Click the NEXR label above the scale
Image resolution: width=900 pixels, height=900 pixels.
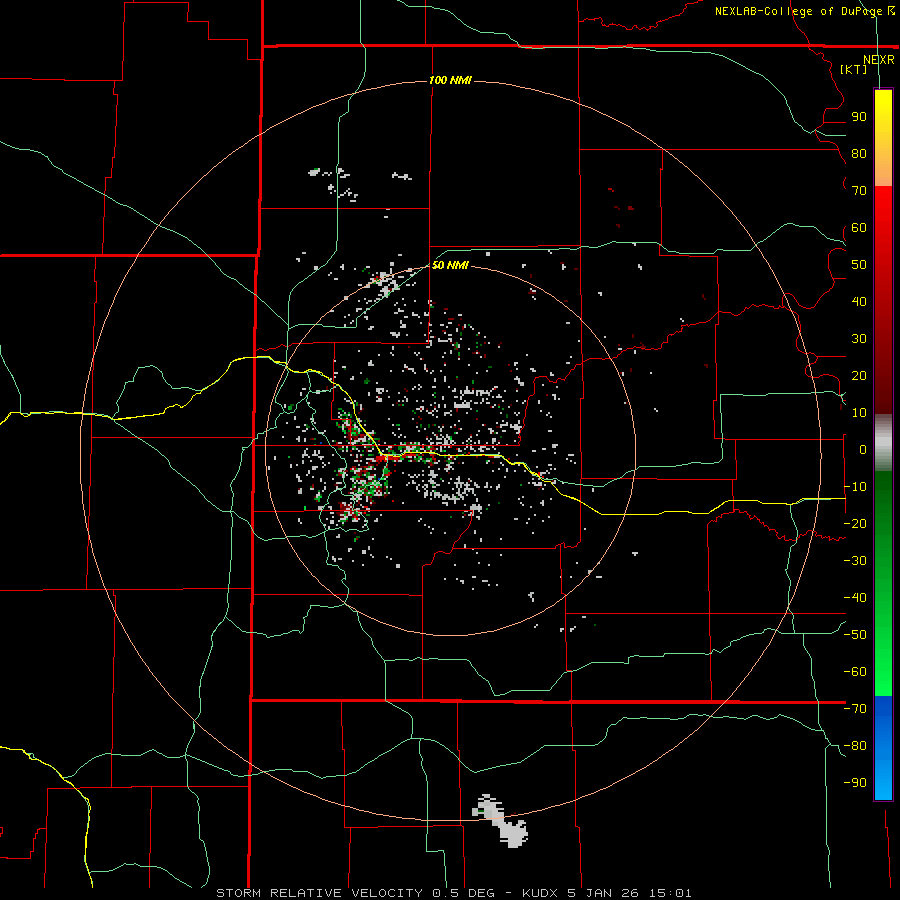coord(878,60)
